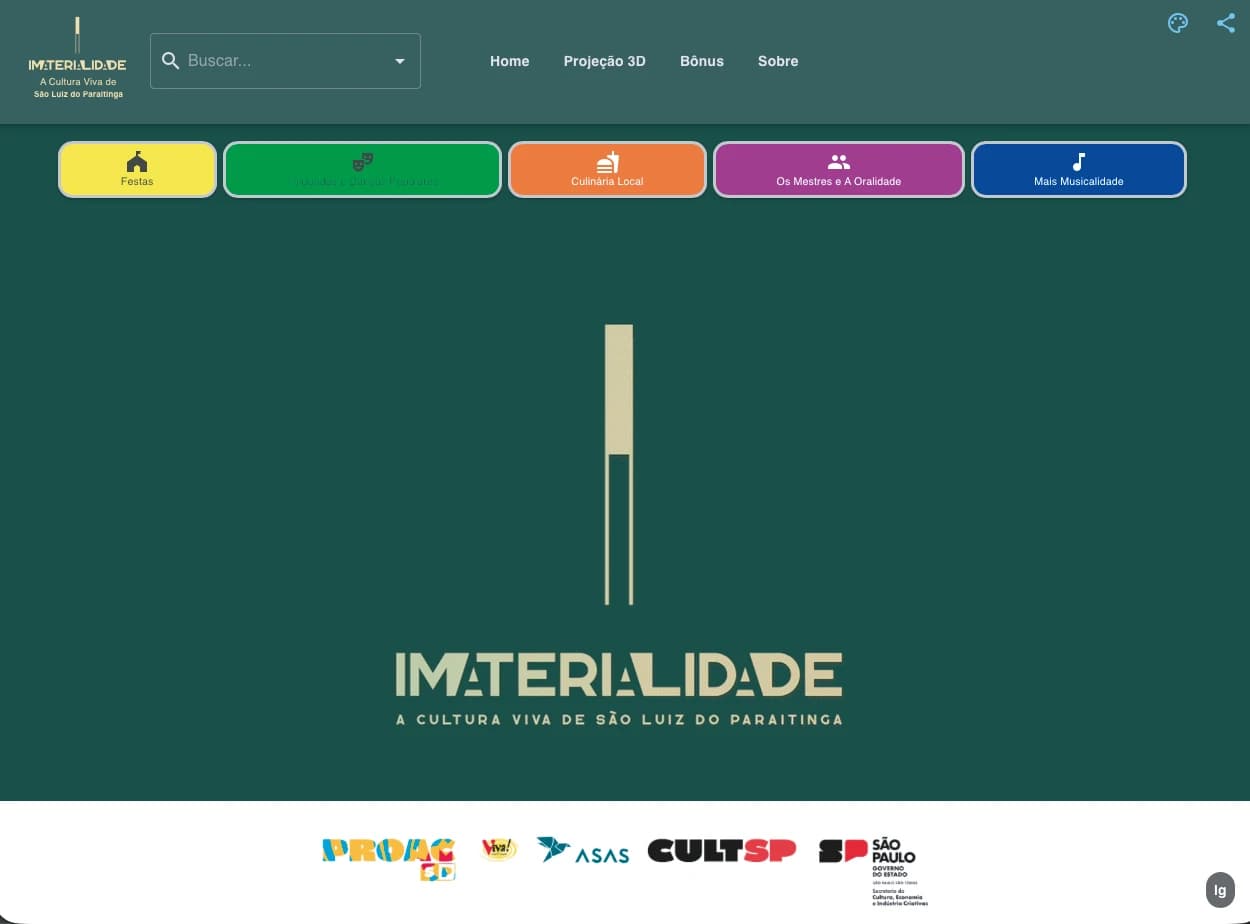Open the Sobre page
The height and width of the screenshot is (924, 1250).
click(778, 61)
